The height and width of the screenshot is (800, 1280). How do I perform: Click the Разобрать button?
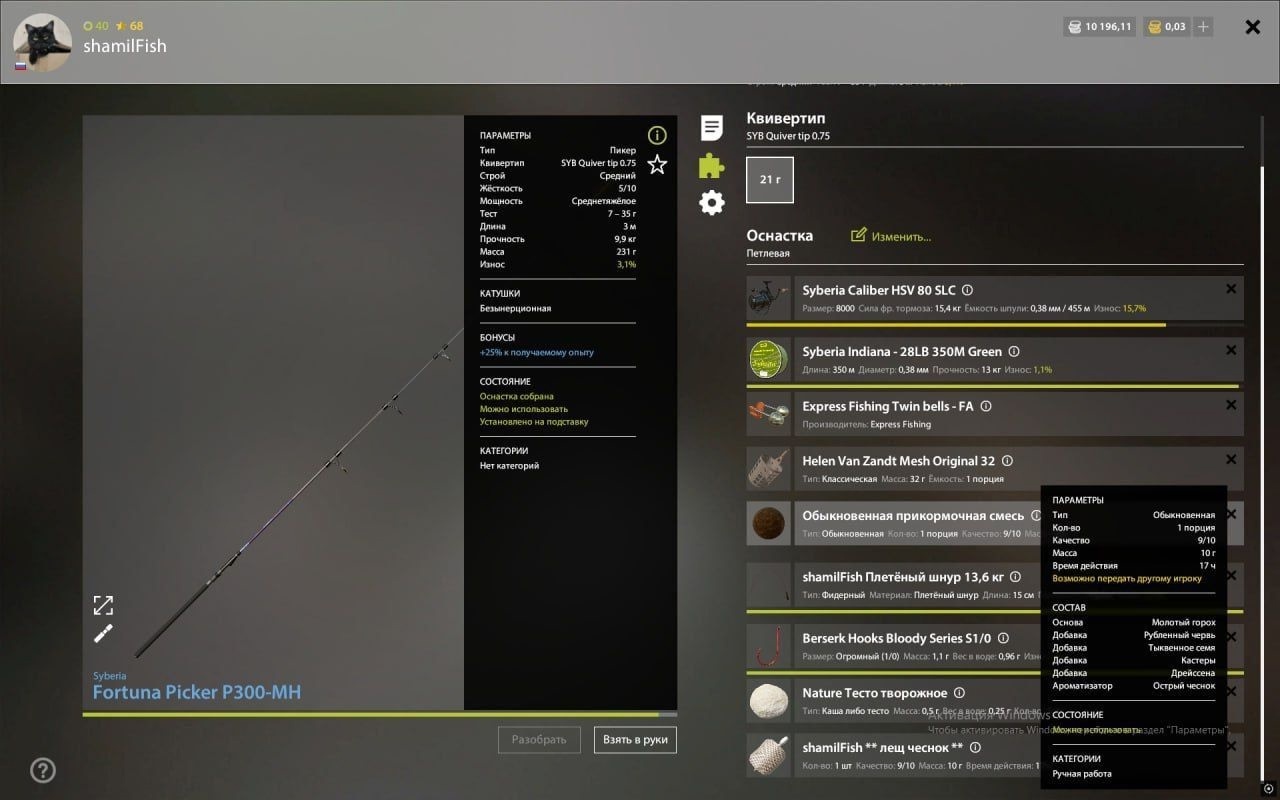(539, 740)
